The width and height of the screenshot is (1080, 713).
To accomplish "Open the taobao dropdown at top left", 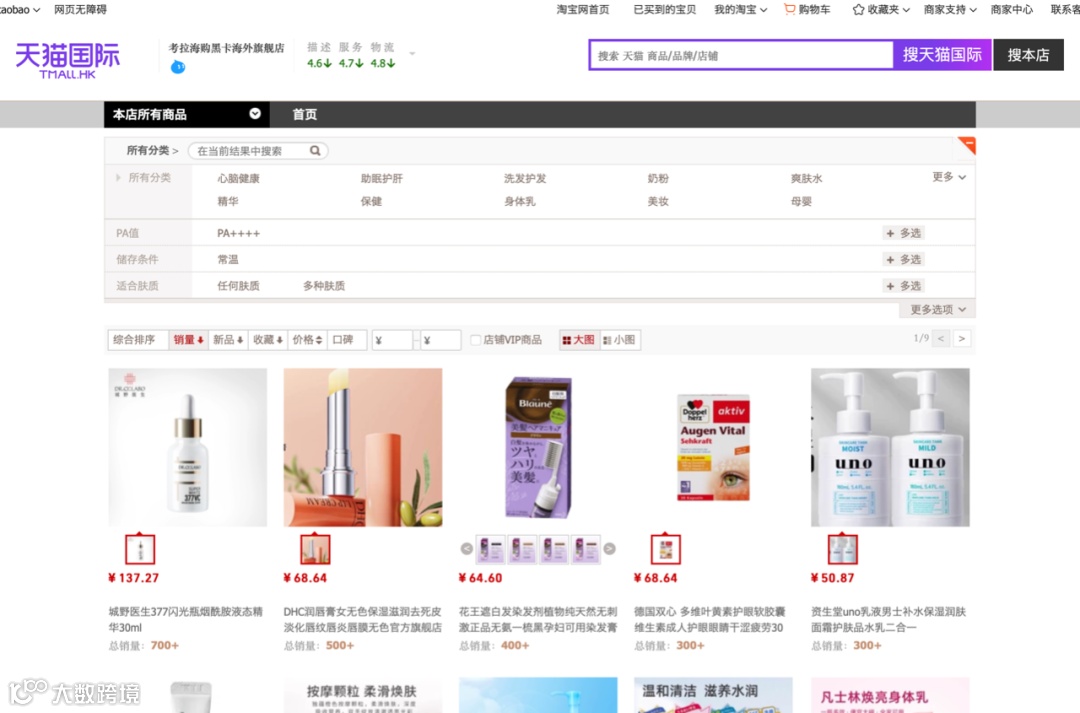I will click(19, 10).
